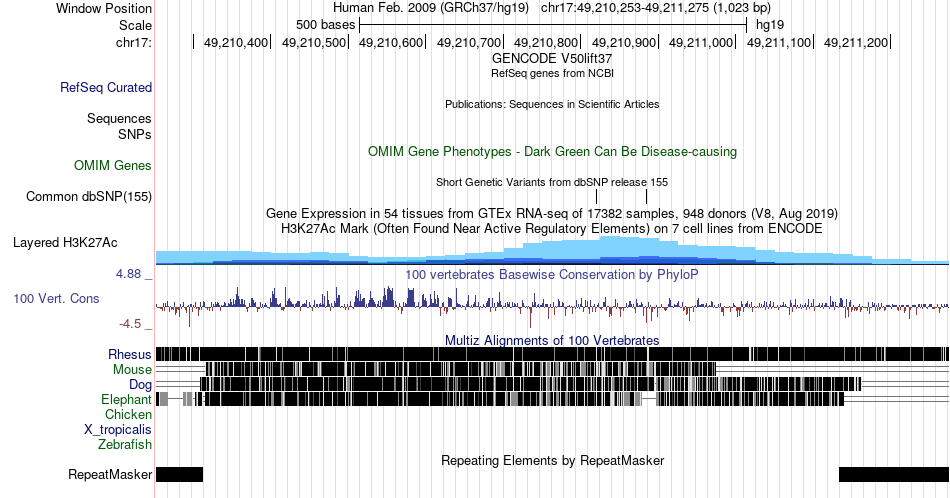Click the OMIM Genes track label
950x498 pixels.
click(x=112, y=165)
